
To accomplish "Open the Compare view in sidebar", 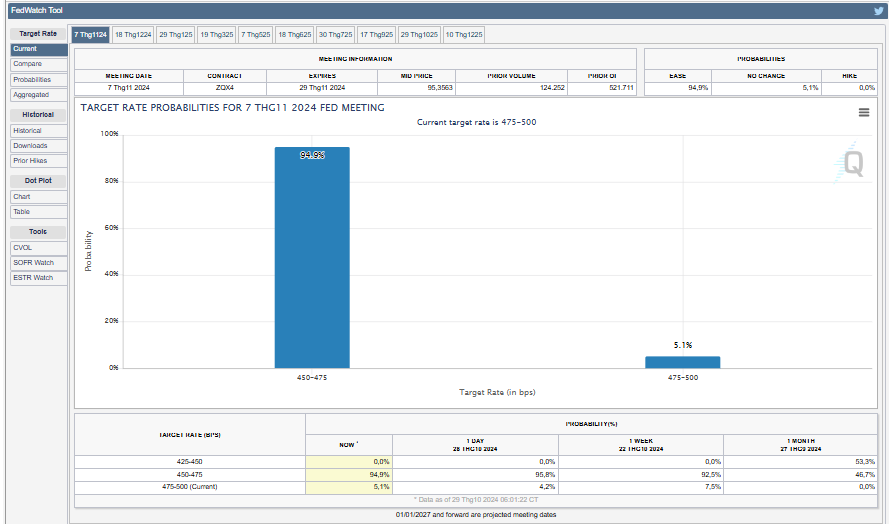I will pos(38,64).
